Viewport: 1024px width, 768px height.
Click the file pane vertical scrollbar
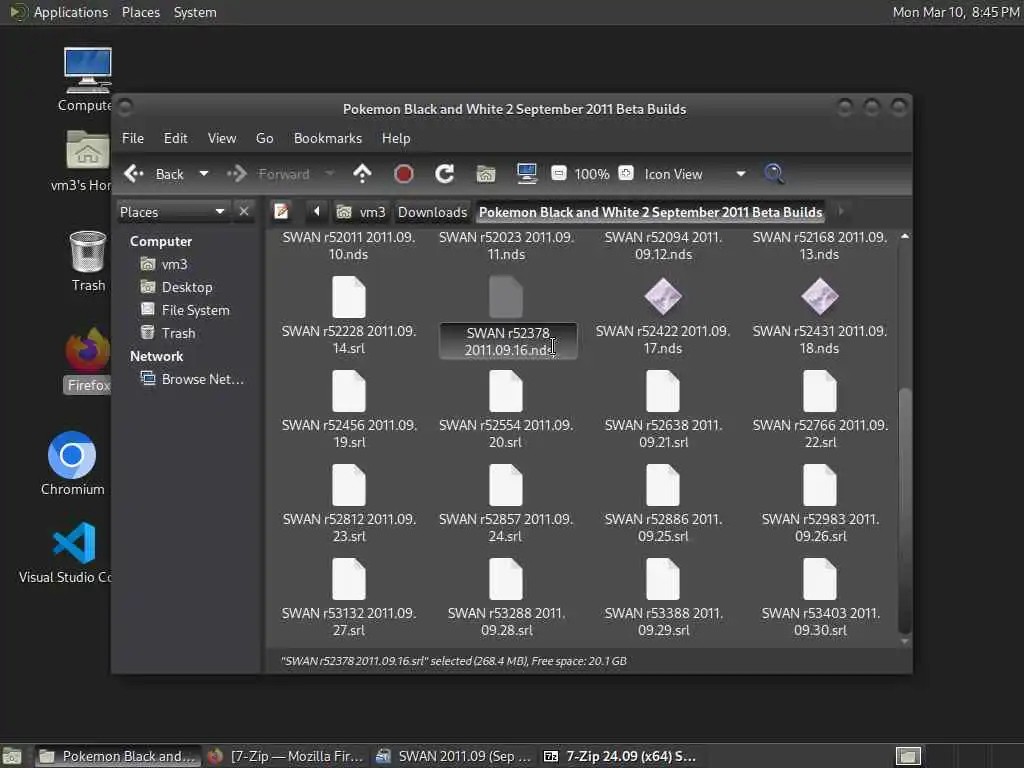904,510
